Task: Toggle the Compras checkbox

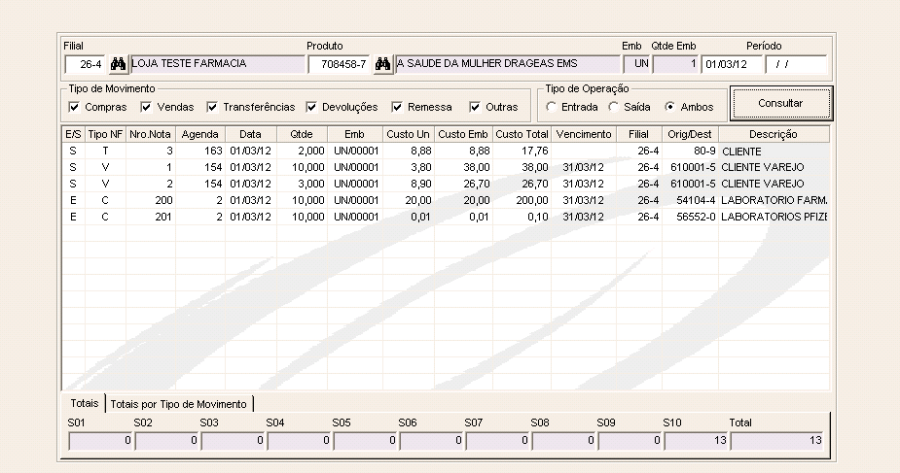Action: tap(74, 107)
